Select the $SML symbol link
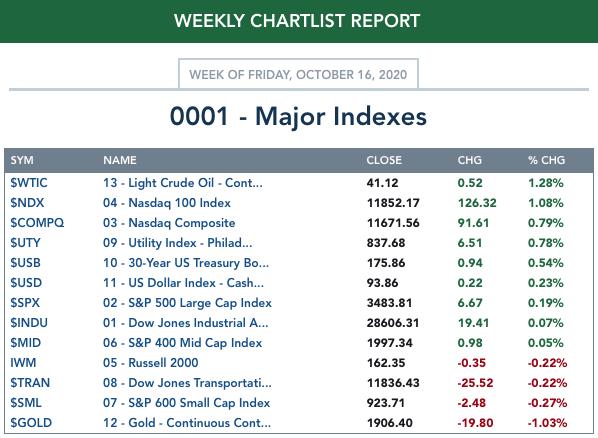Image resolution: width=598 pixels, height=438 pixels. [x=26, y=403]
